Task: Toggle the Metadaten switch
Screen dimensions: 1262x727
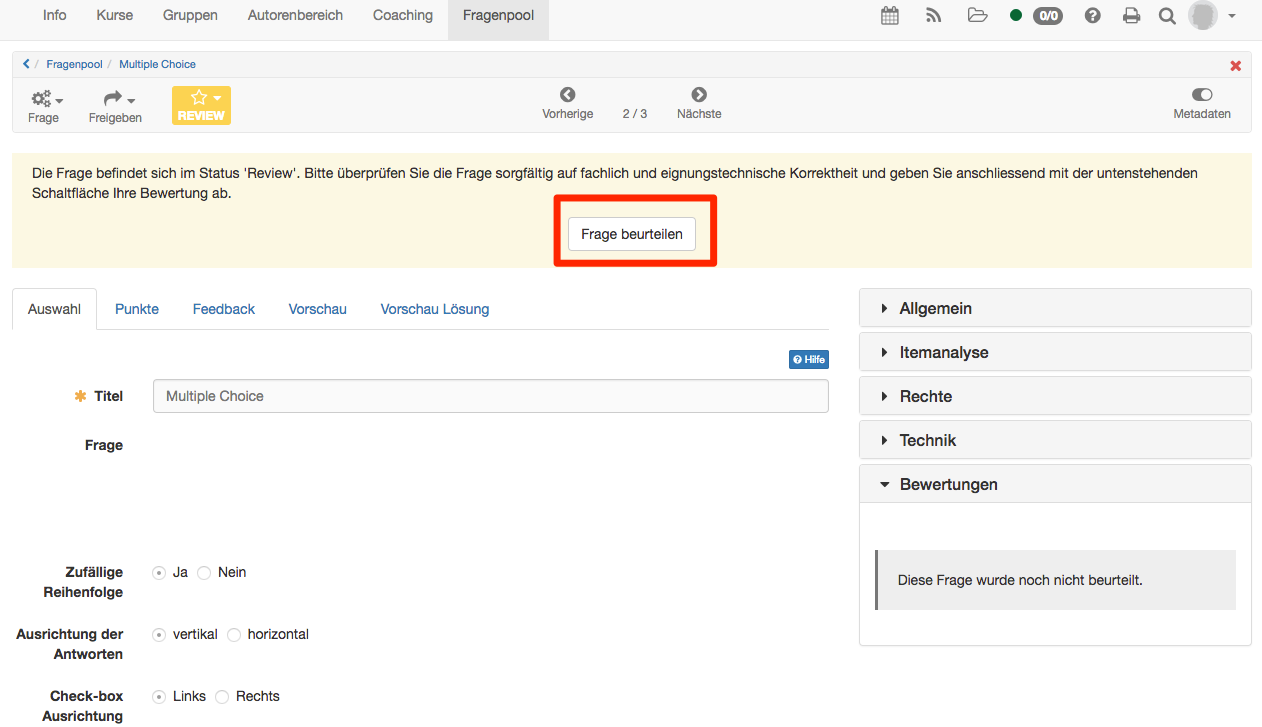Action: pyautogui.click(x=1202, y=95)
